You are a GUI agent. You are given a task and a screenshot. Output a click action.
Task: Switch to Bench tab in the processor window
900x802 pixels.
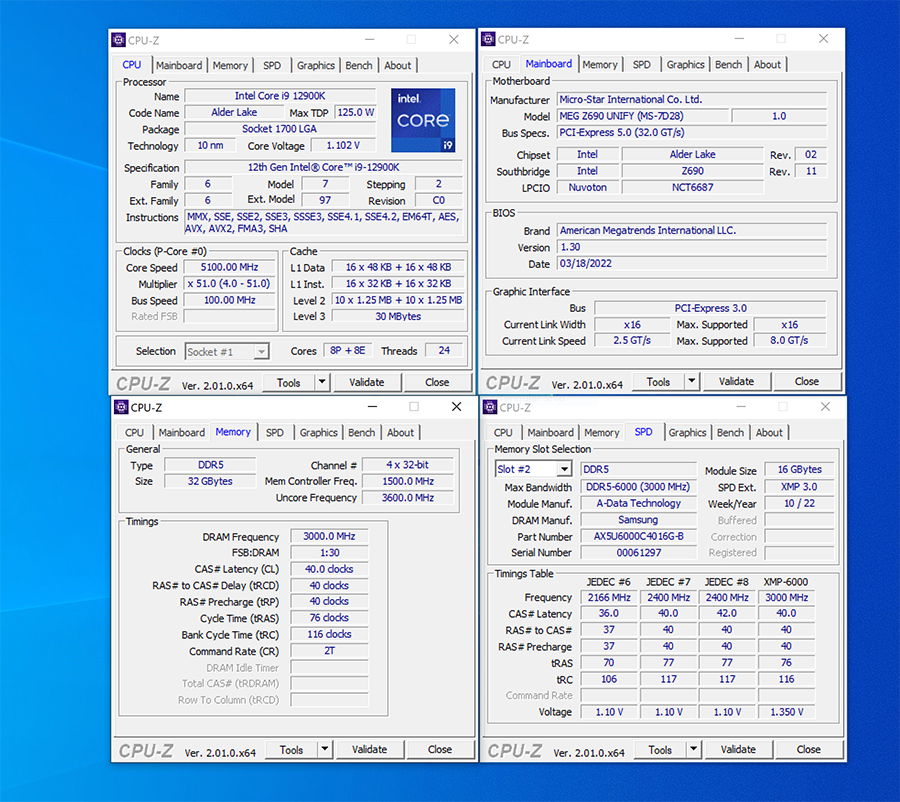[359, 65]
